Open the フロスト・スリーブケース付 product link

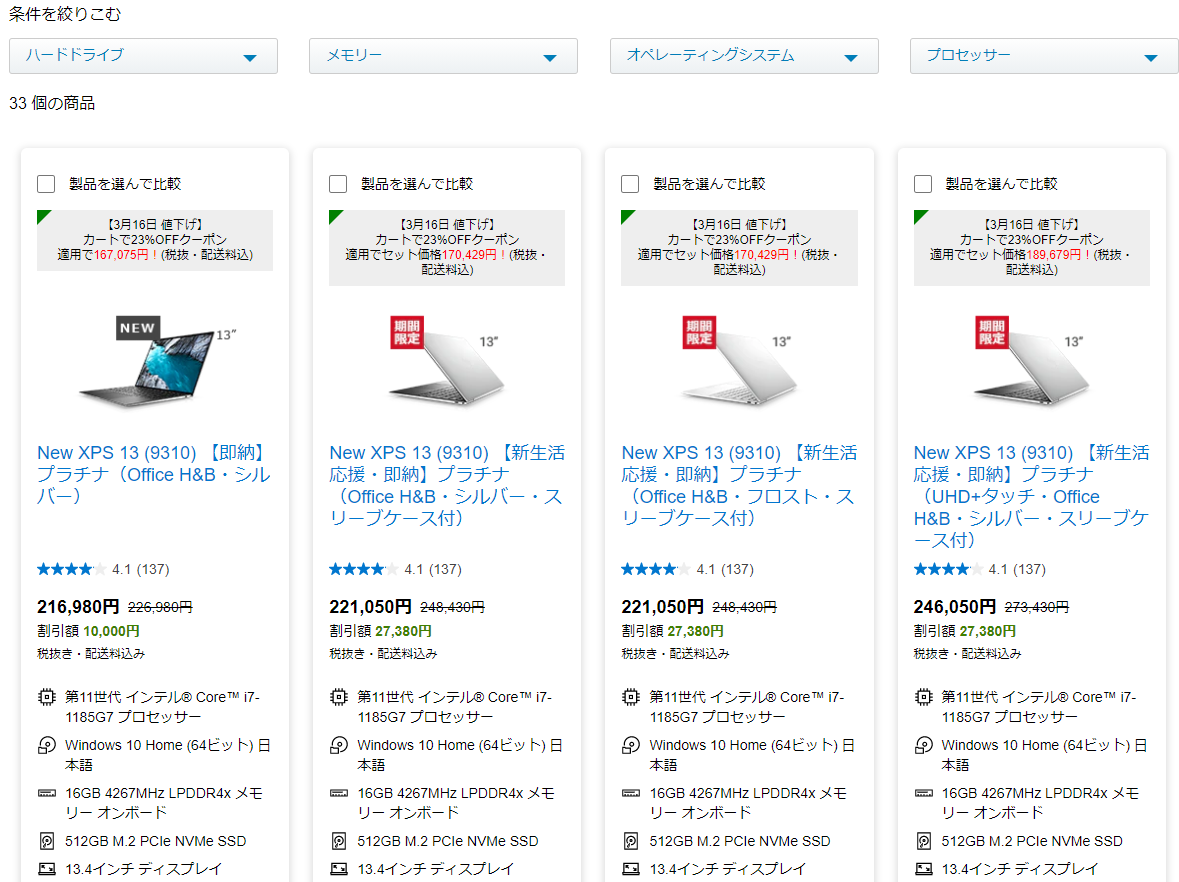click(738, 485)
